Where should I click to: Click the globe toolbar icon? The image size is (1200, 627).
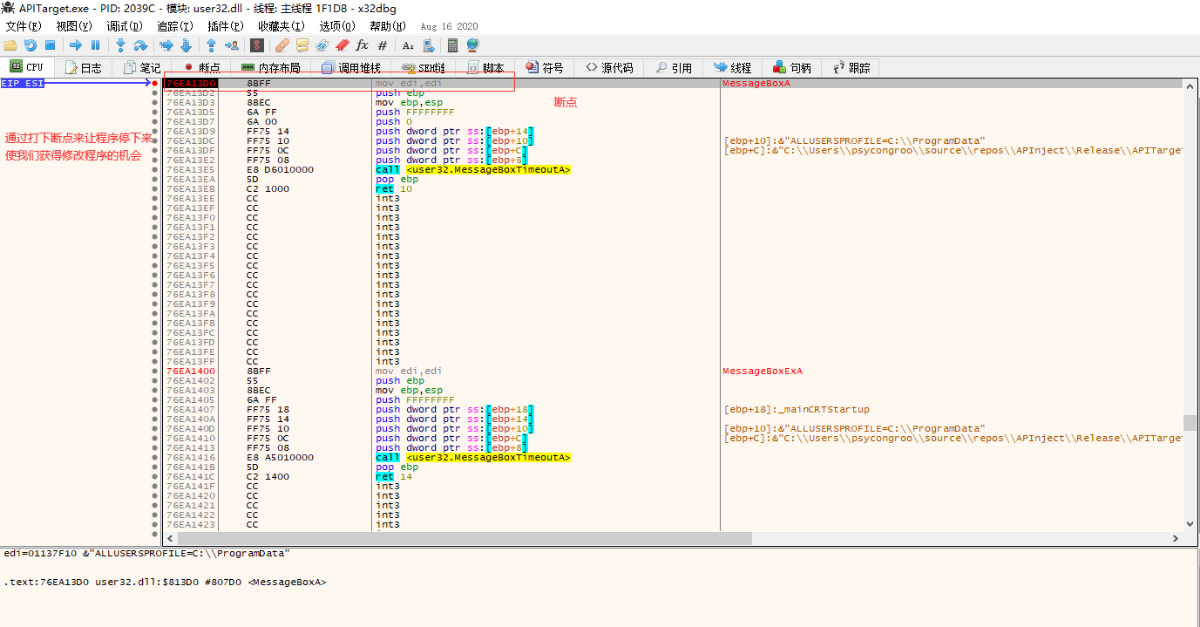[x=473, y=45]
